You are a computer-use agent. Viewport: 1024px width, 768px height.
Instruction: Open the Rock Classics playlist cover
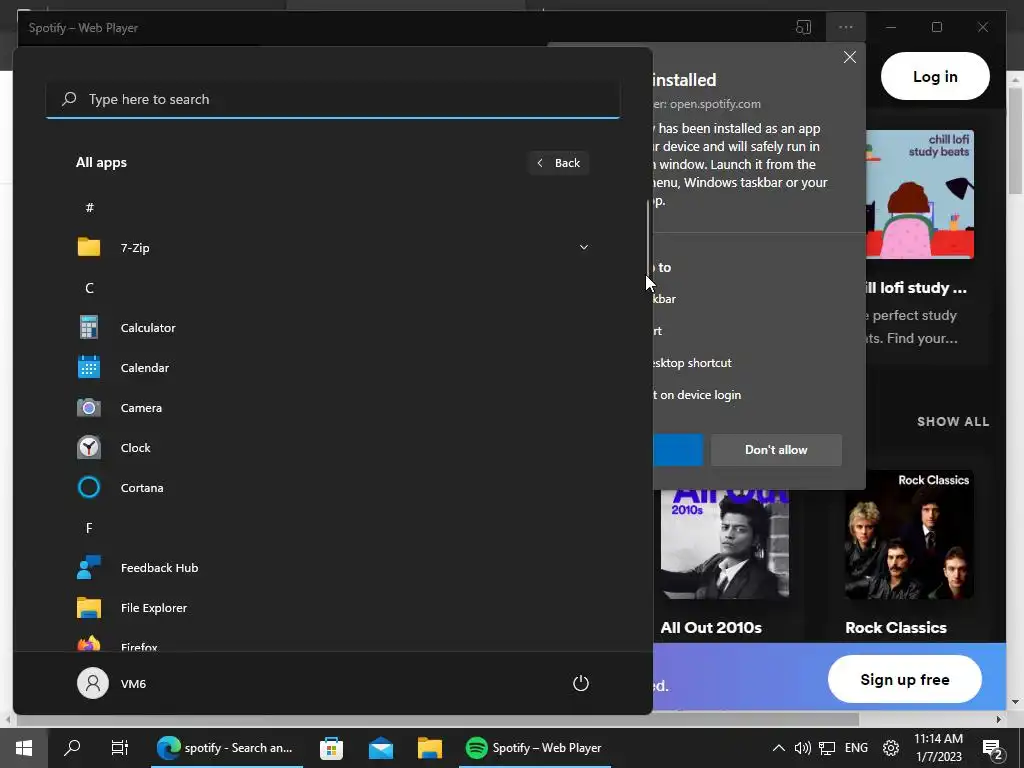click(x=909, y=534)
